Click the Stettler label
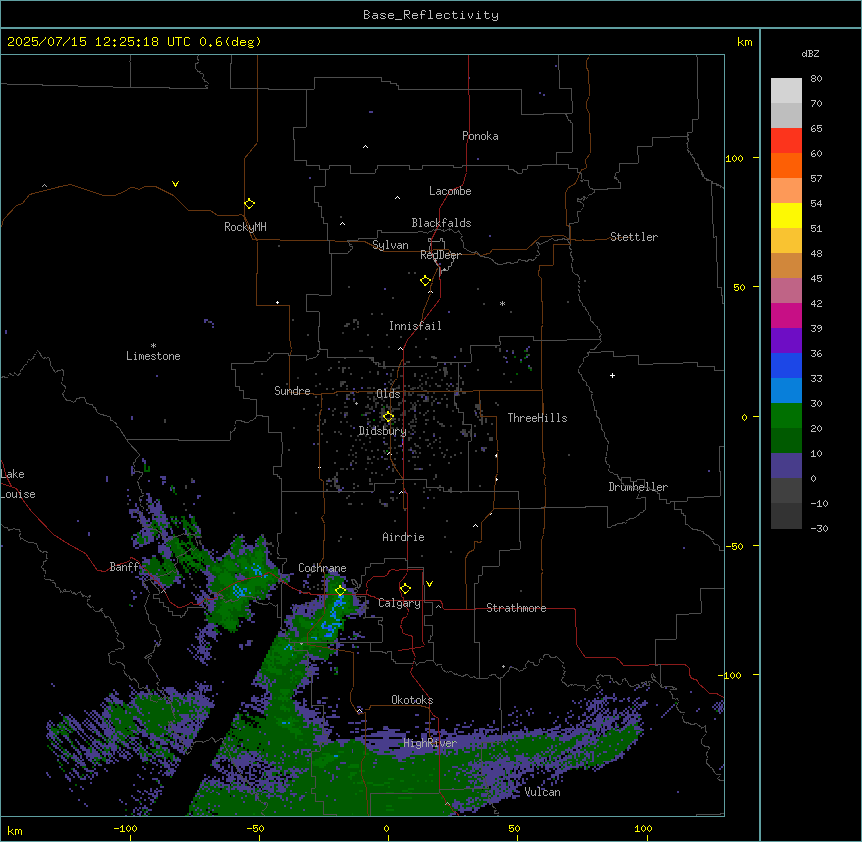Screen dimensions: 862x842 634,237
